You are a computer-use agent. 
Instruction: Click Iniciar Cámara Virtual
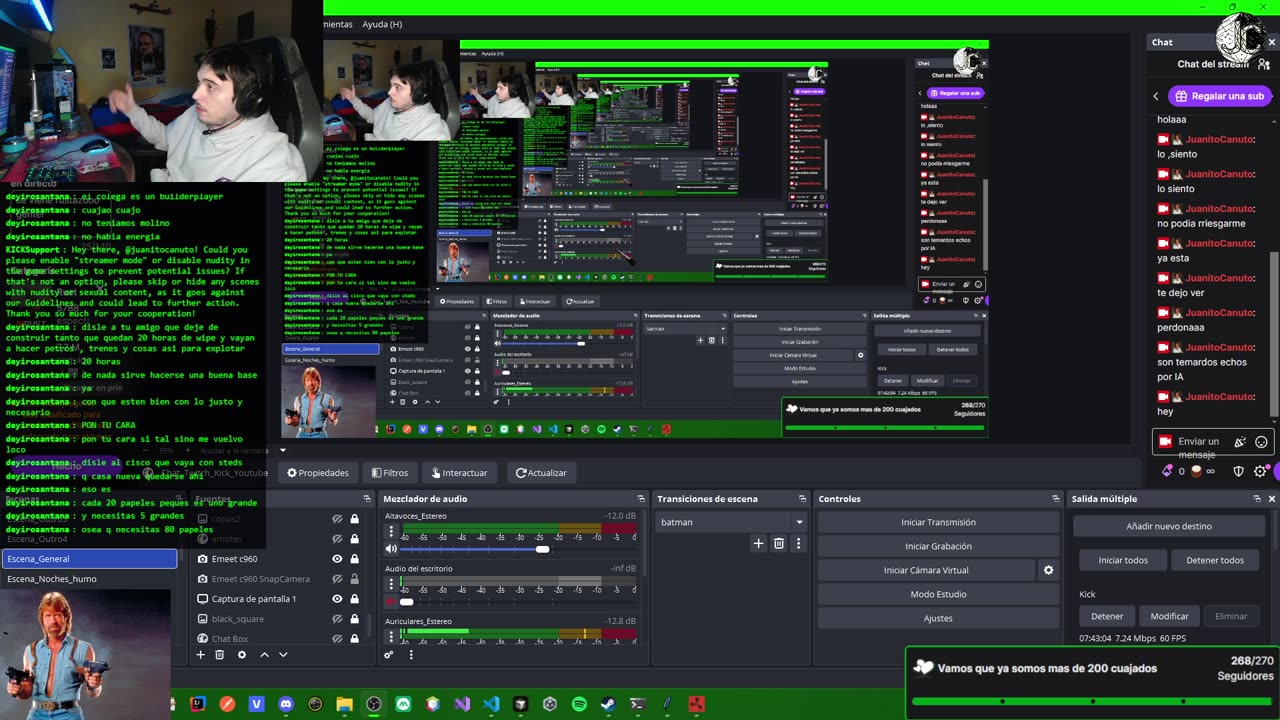point(926,570)
